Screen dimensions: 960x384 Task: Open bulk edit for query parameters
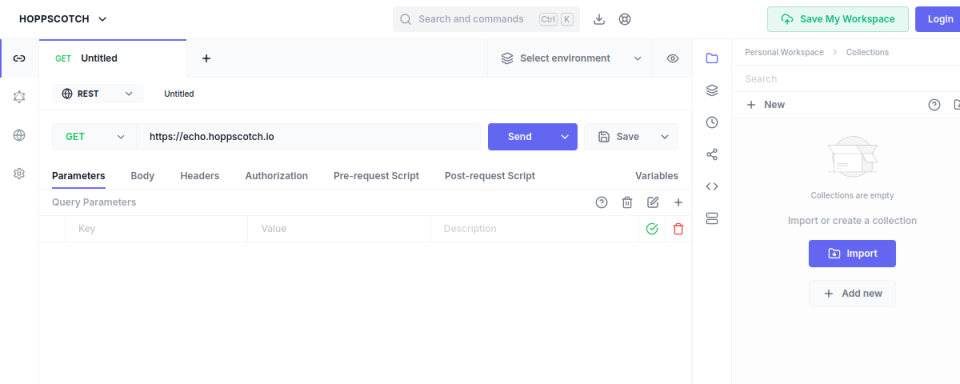point(653,202)
